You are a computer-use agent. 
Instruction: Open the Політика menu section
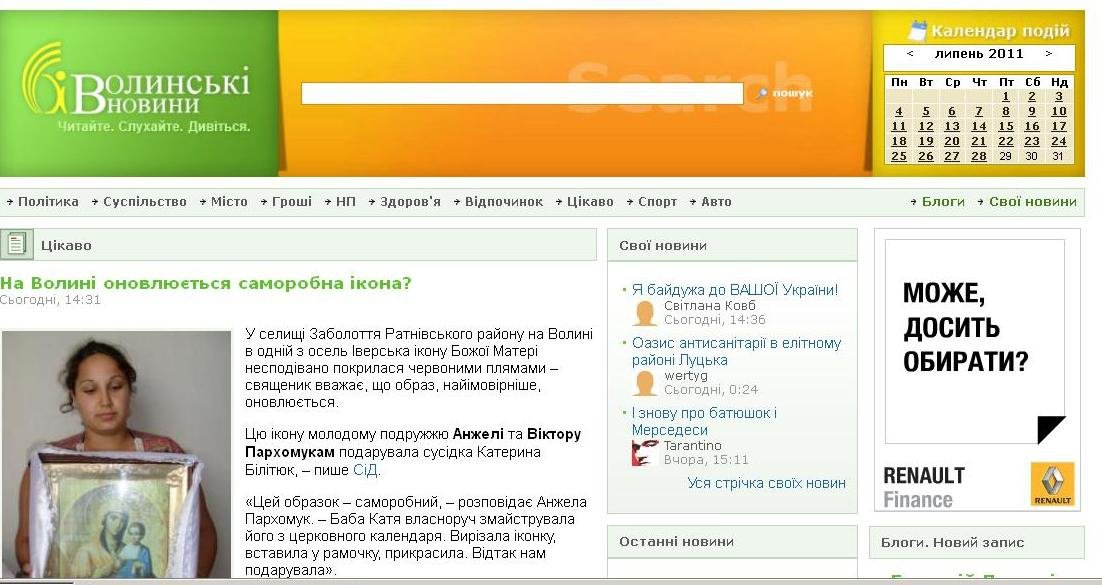(x=47, y=202)
